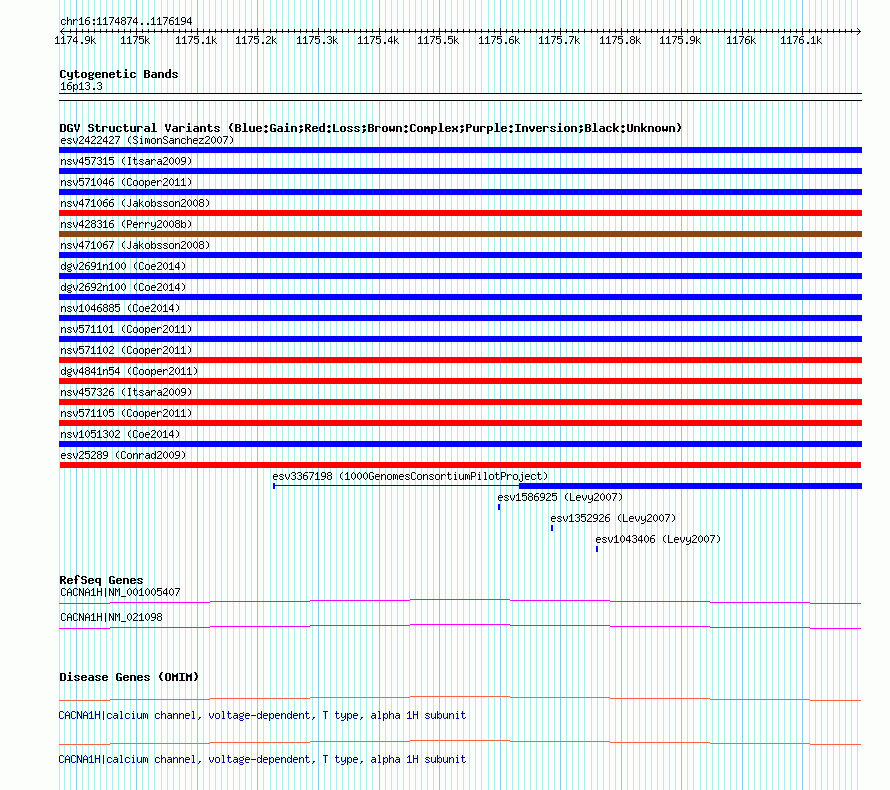Click the Cytogenetic Bands track heading
This screenshot has height=790, width=890.
coord(119,74)
